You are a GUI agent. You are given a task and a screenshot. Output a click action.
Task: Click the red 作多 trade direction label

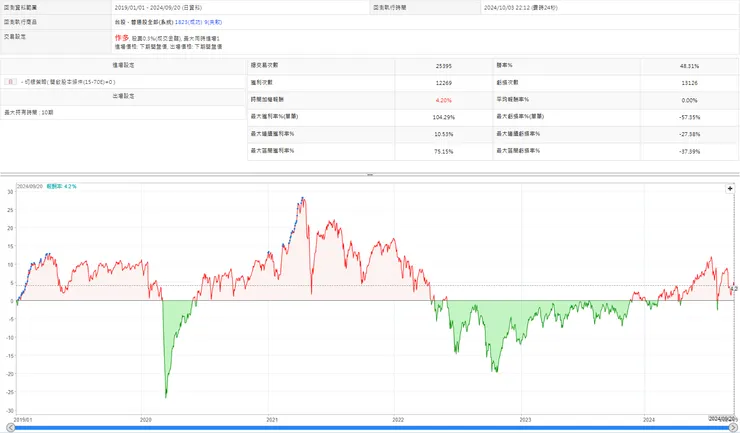(121, 37)
